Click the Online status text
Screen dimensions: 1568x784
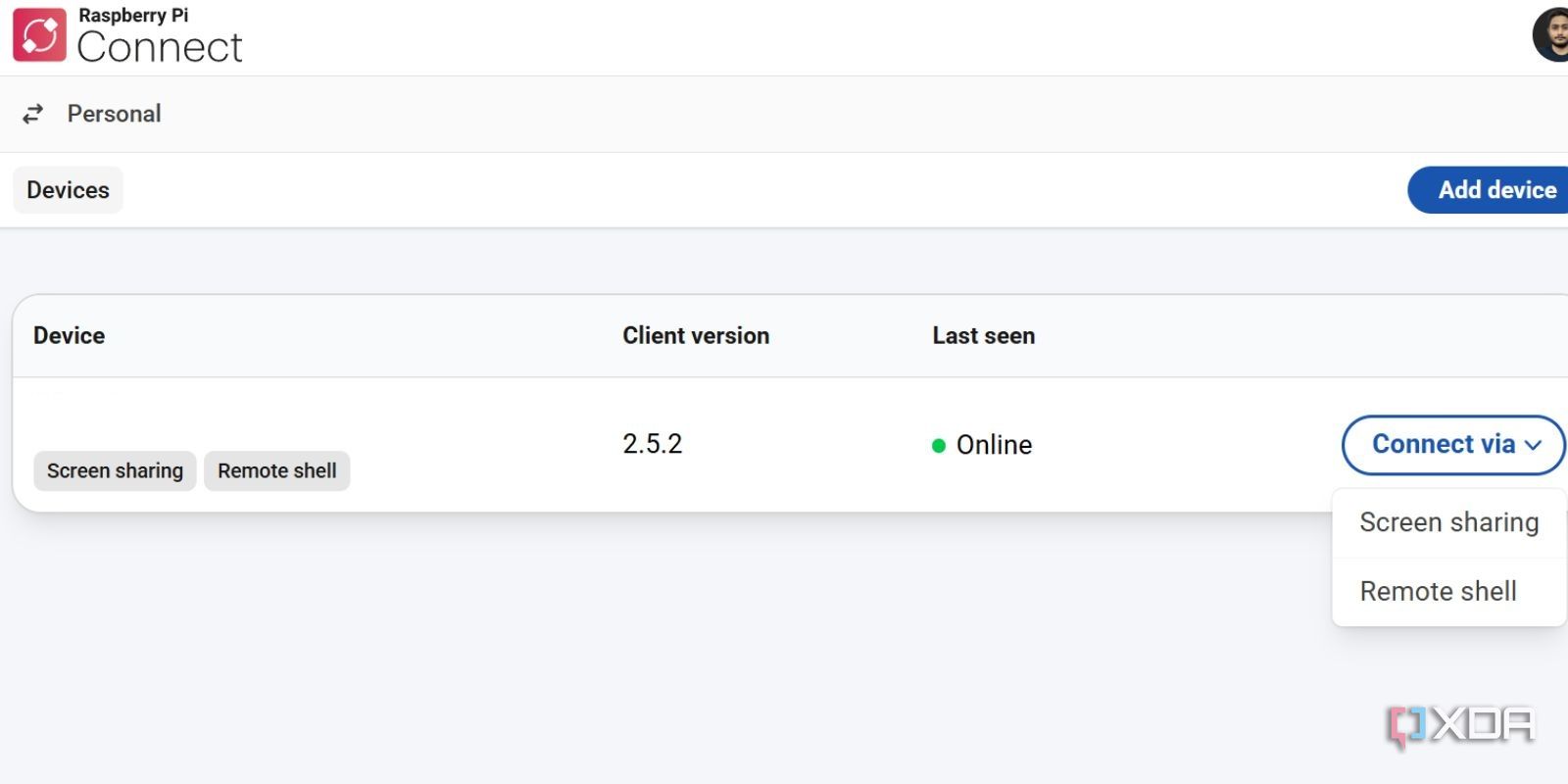pyautogui.click(x=994, y=445)
